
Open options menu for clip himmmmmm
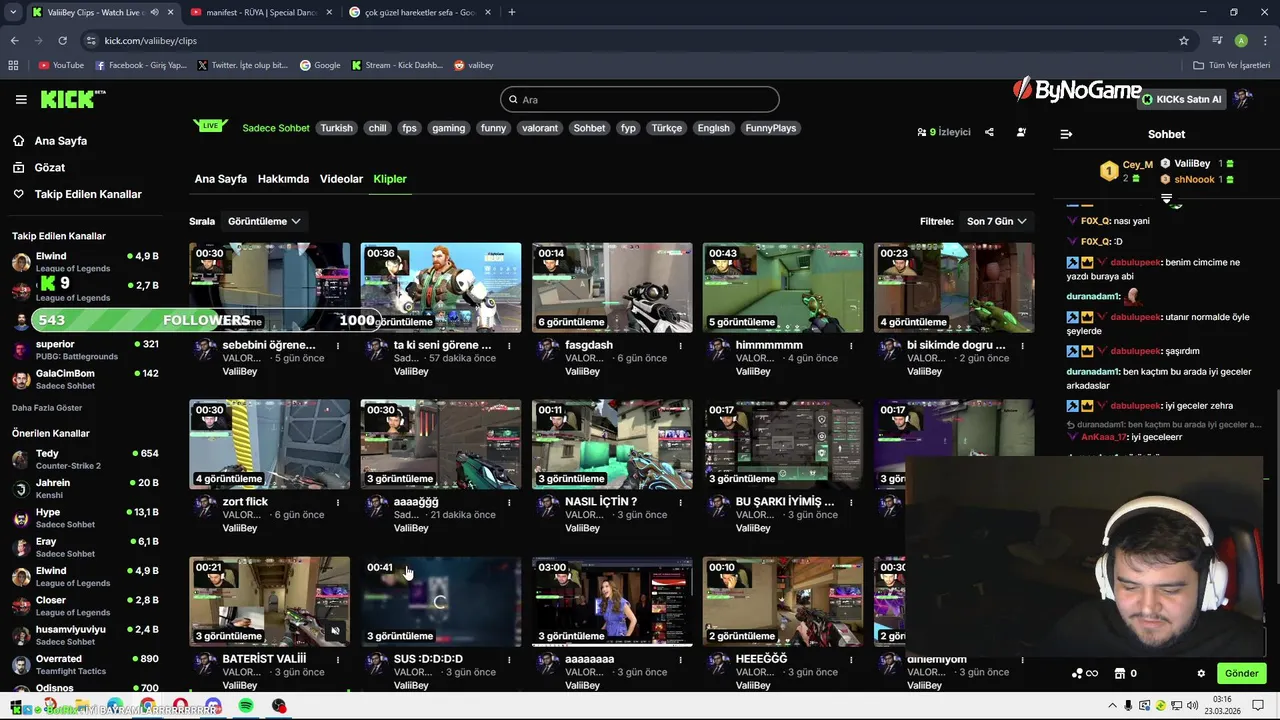point(851,346)
